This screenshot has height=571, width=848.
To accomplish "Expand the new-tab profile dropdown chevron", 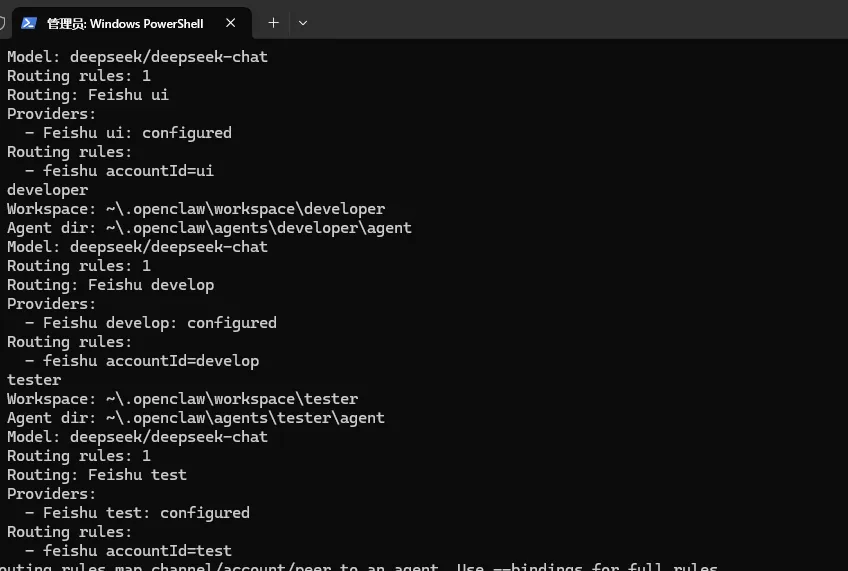I will (x=303, y=23).
